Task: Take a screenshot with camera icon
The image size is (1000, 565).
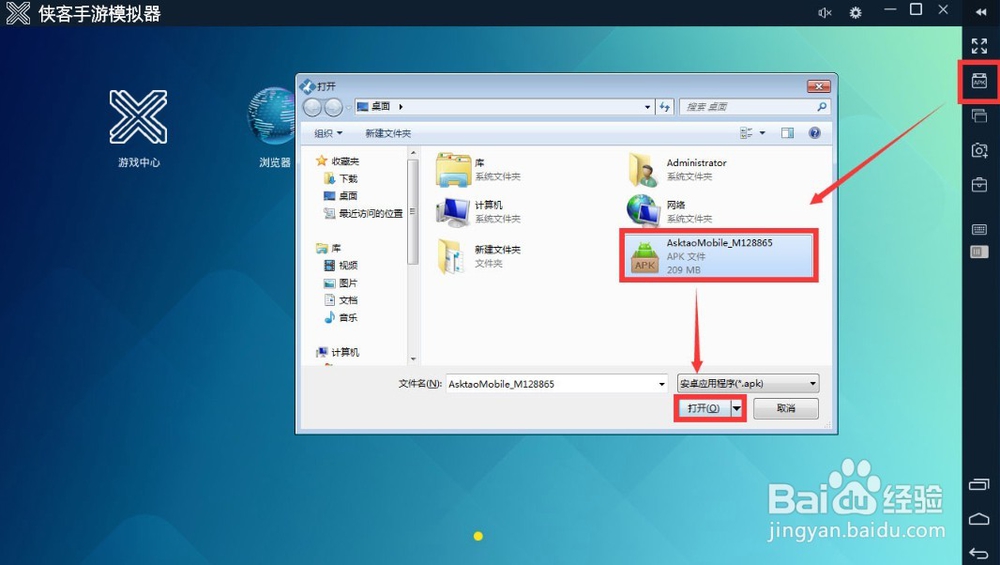Action: point(979,150)
